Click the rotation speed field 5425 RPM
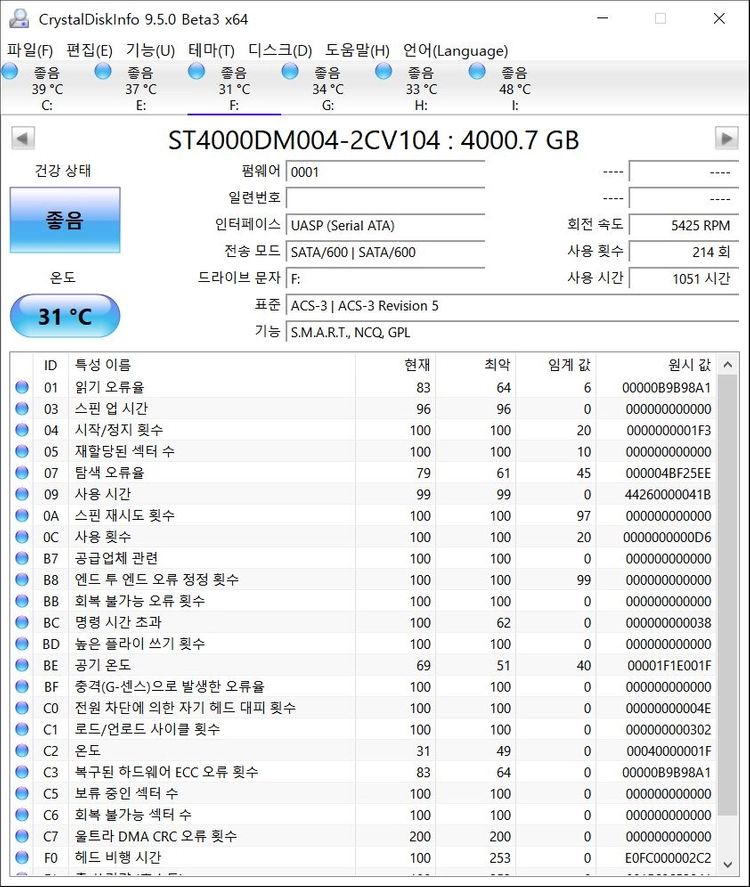The height and width of the screenshot is (887, 750). [x=684, y=225]
